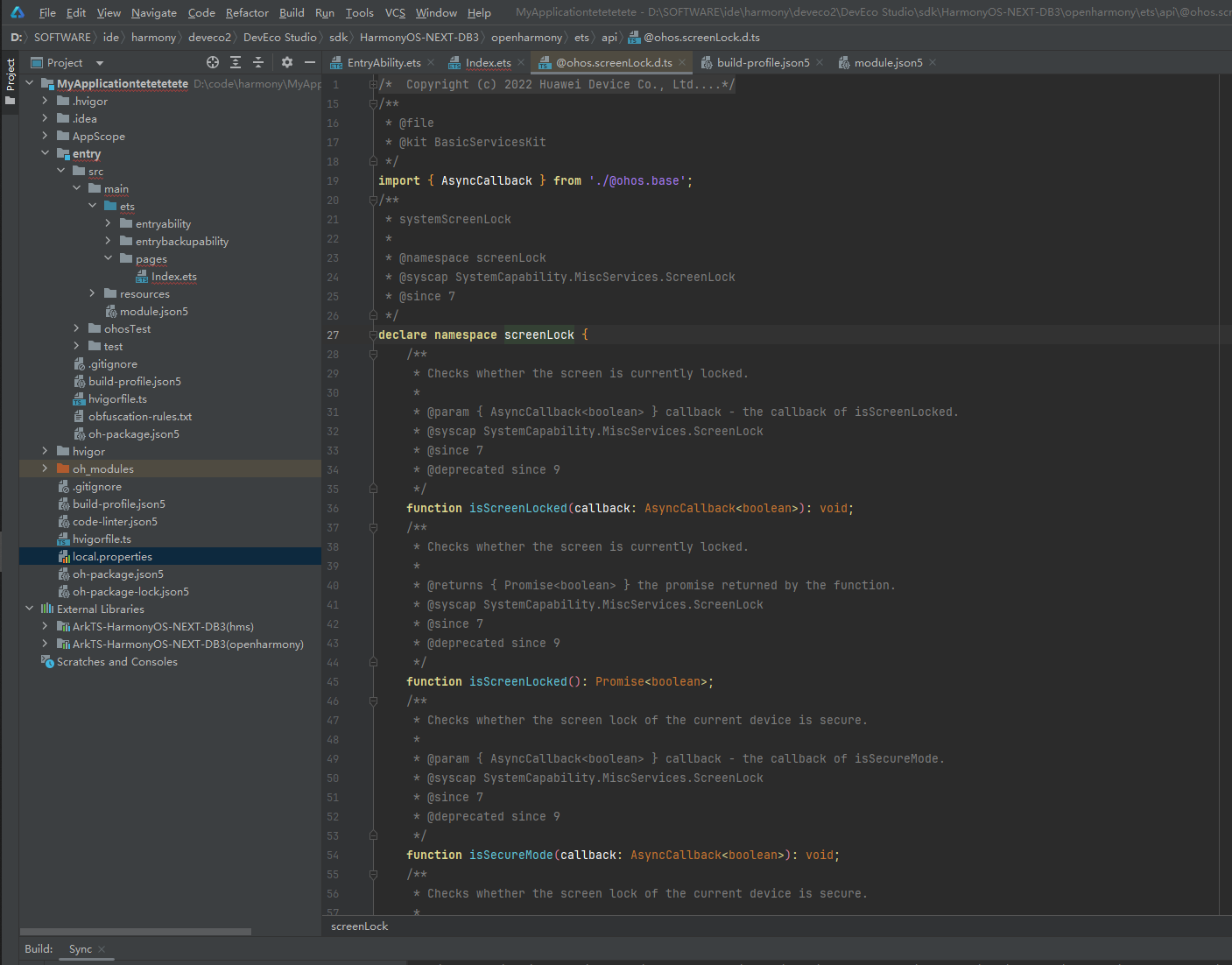Expand ArkTS-HarmonyOS-NEXT-DB3(hms) library
This screenshot has height=965, width=1232.
45,626
